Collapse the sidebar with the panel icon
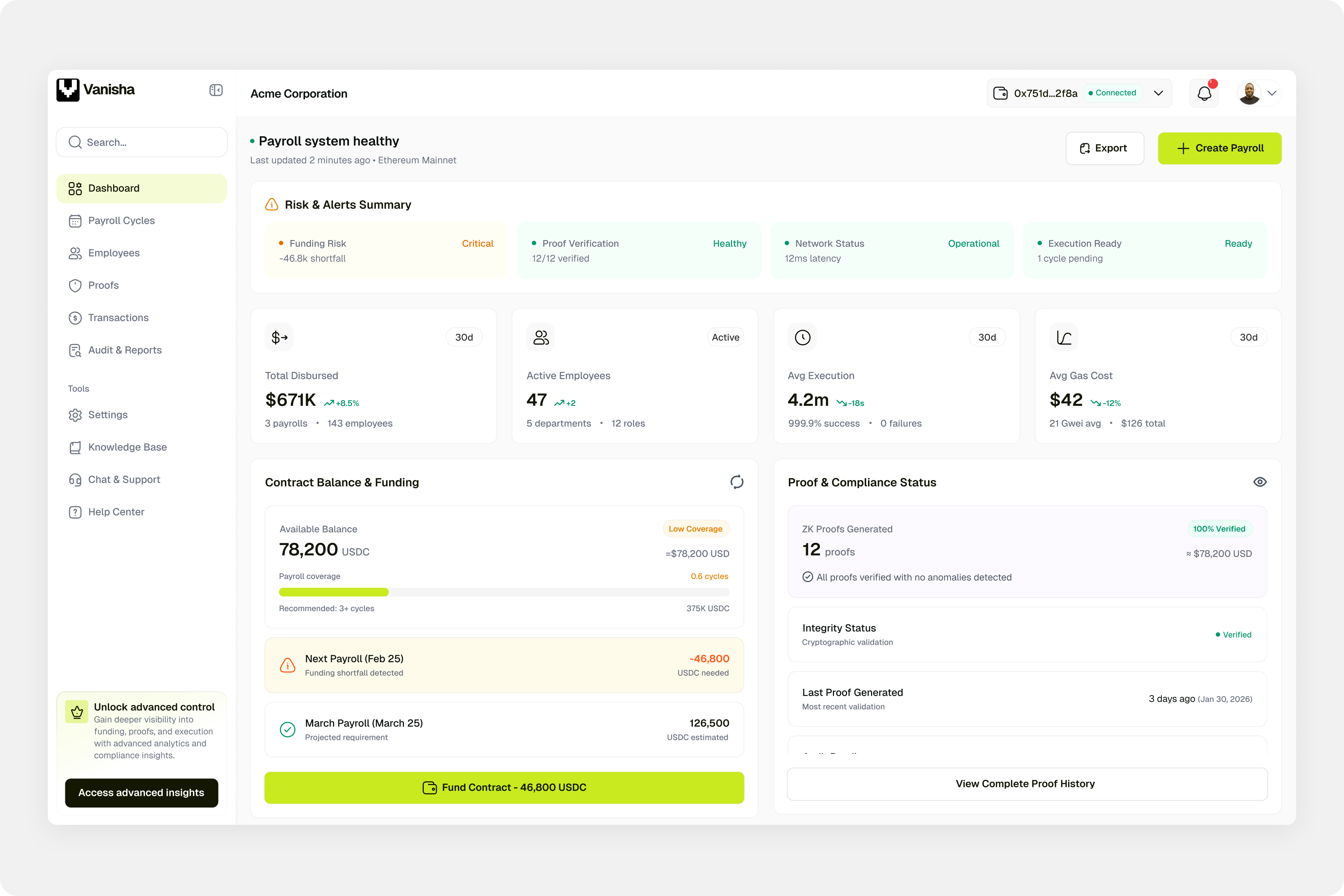 (x=216, y=90)
